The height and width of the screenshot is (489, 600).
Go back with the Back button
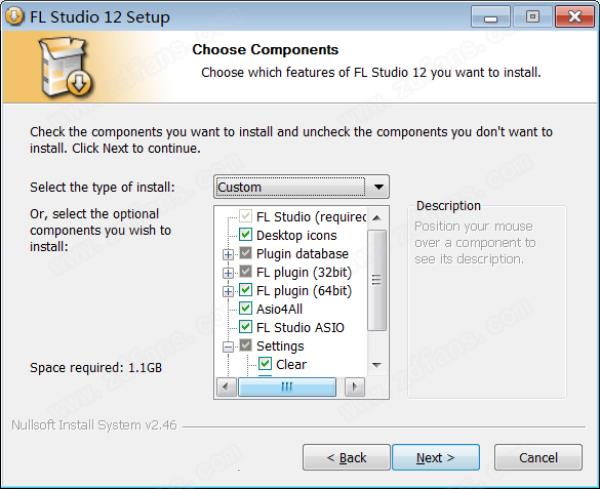[346, 457]
